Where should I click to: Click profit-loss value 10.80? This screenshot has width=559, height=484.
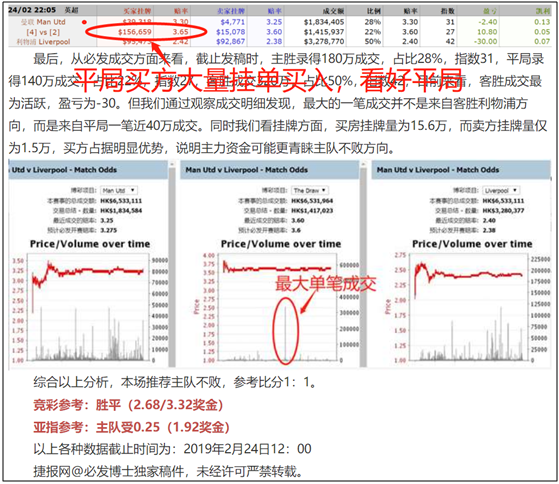click(x=487, y=32)
